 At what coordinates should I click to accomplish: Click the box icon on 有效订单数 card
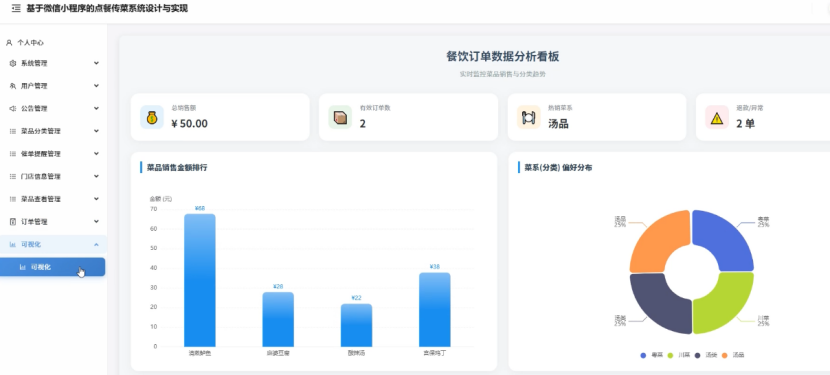(340, 117)
